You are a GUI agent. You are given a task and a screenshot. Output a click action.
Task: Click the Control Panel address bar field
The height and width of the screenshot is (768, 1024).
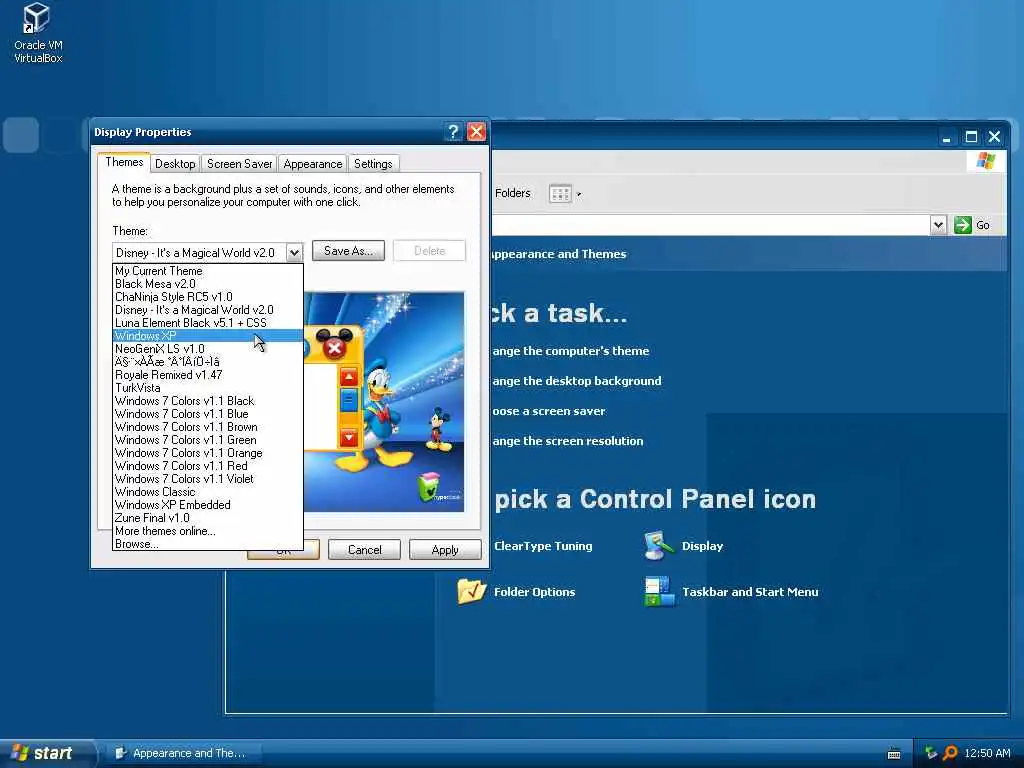pos(710,225)
